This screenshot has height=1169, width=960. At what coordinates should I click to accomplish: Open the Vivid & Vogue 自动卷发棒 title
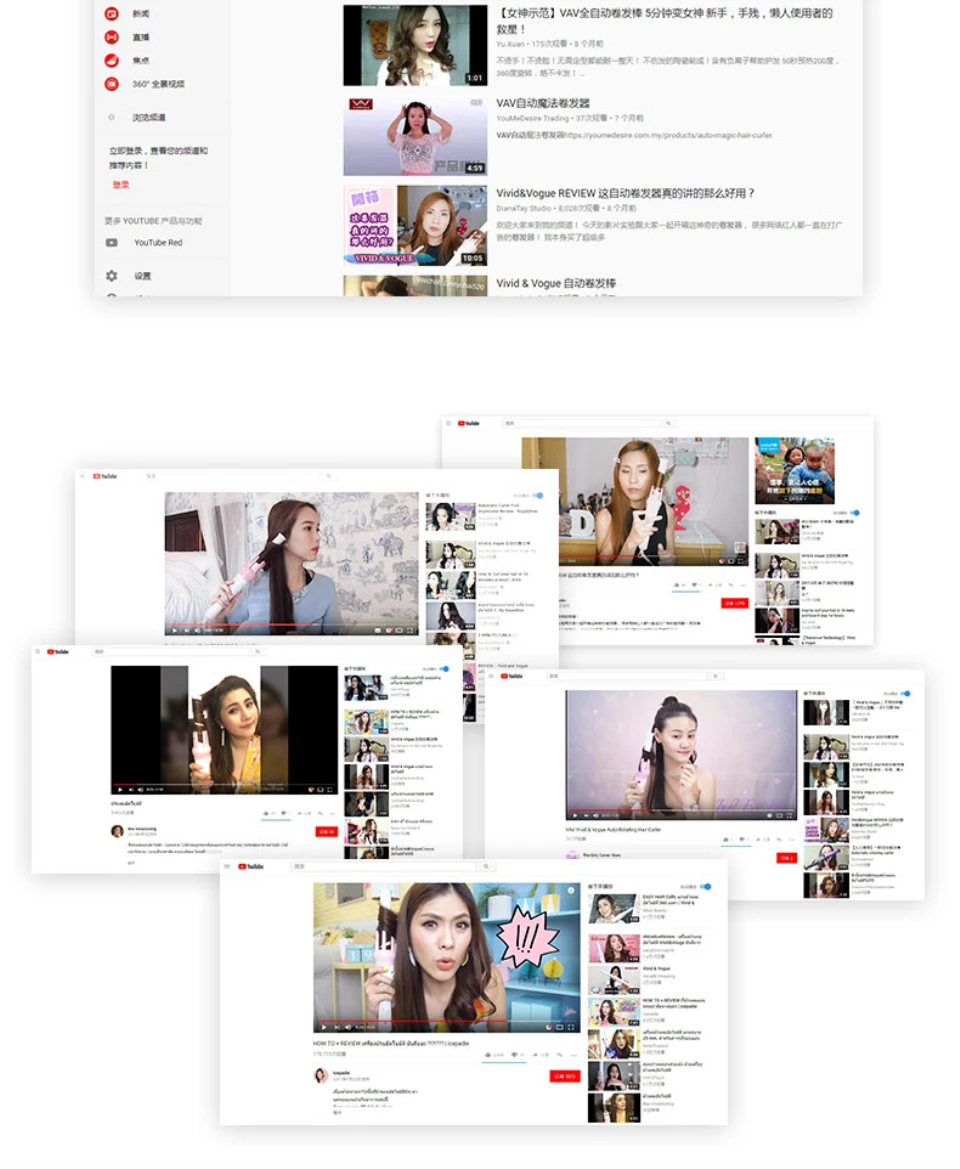pos(556,283)
